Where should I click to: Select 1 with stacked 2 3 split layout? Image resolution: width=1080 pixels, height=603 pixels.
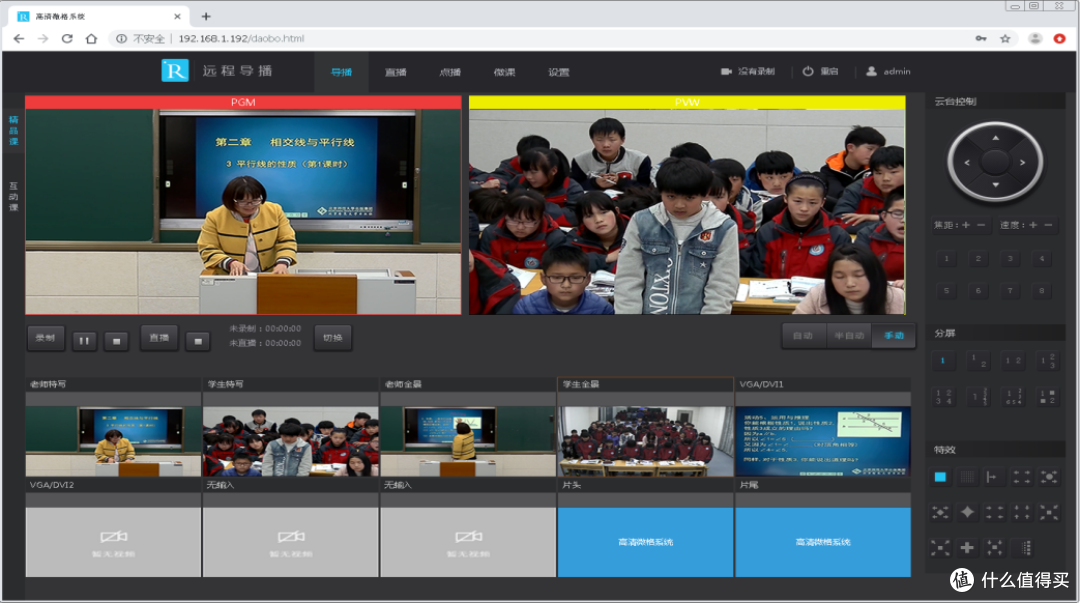(x=1048, y=360)
